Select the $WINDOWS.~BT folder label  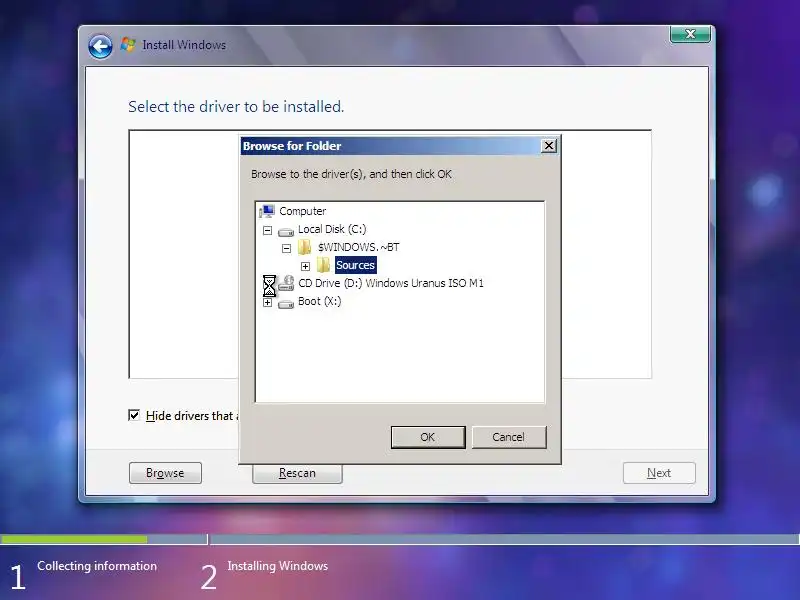359,247
